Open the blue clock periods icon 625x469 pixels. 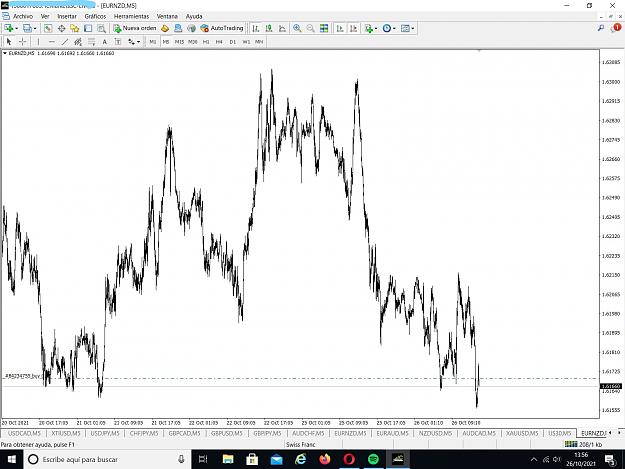pyautogui.click(x=386, y=28)
